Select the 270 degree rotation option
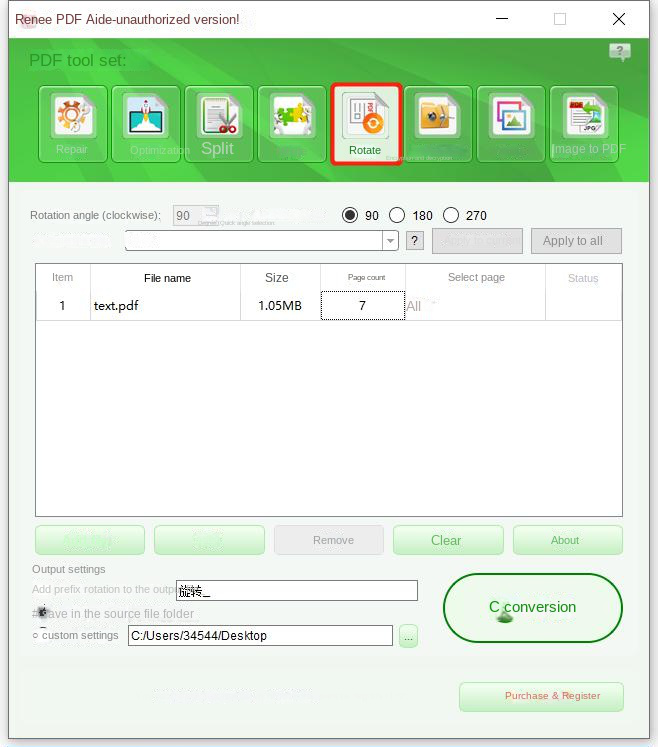This screenshot has width=658, height=747. coord(451,215)
